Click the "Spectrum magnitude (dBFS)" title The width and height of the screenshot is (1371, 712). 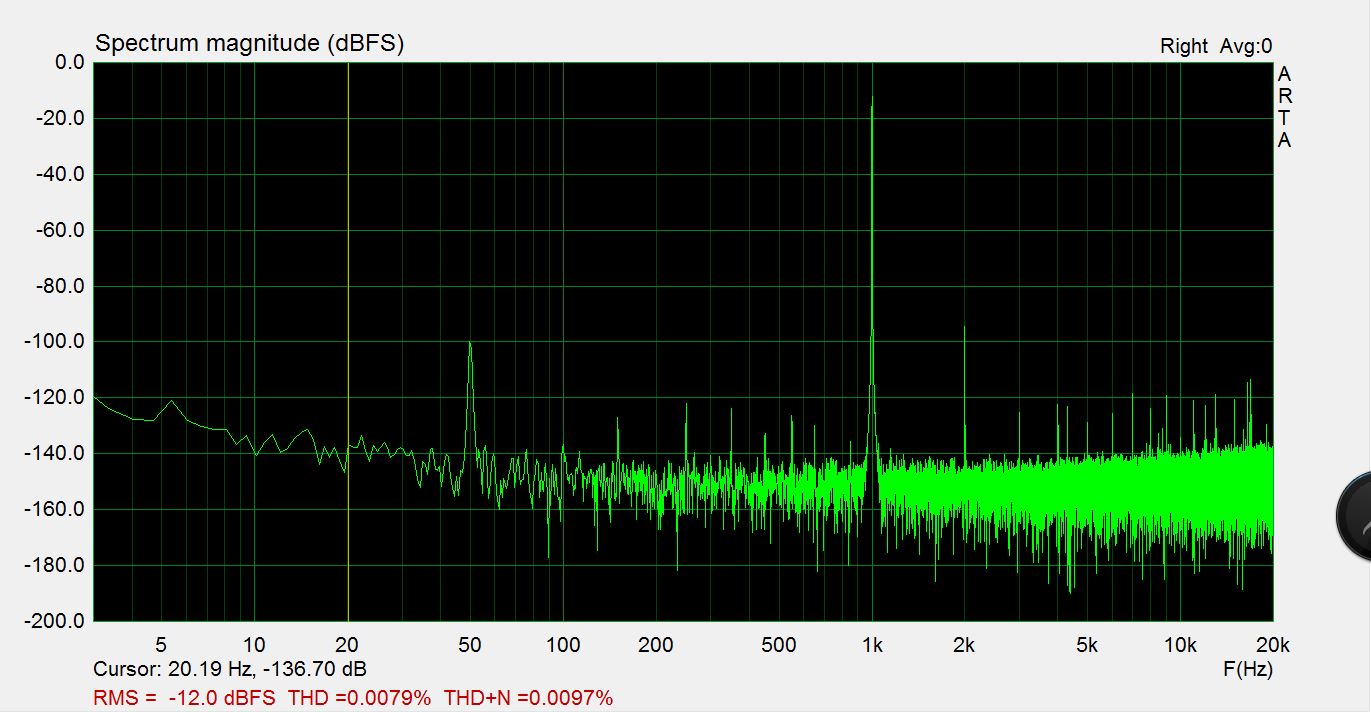point(249,43)
